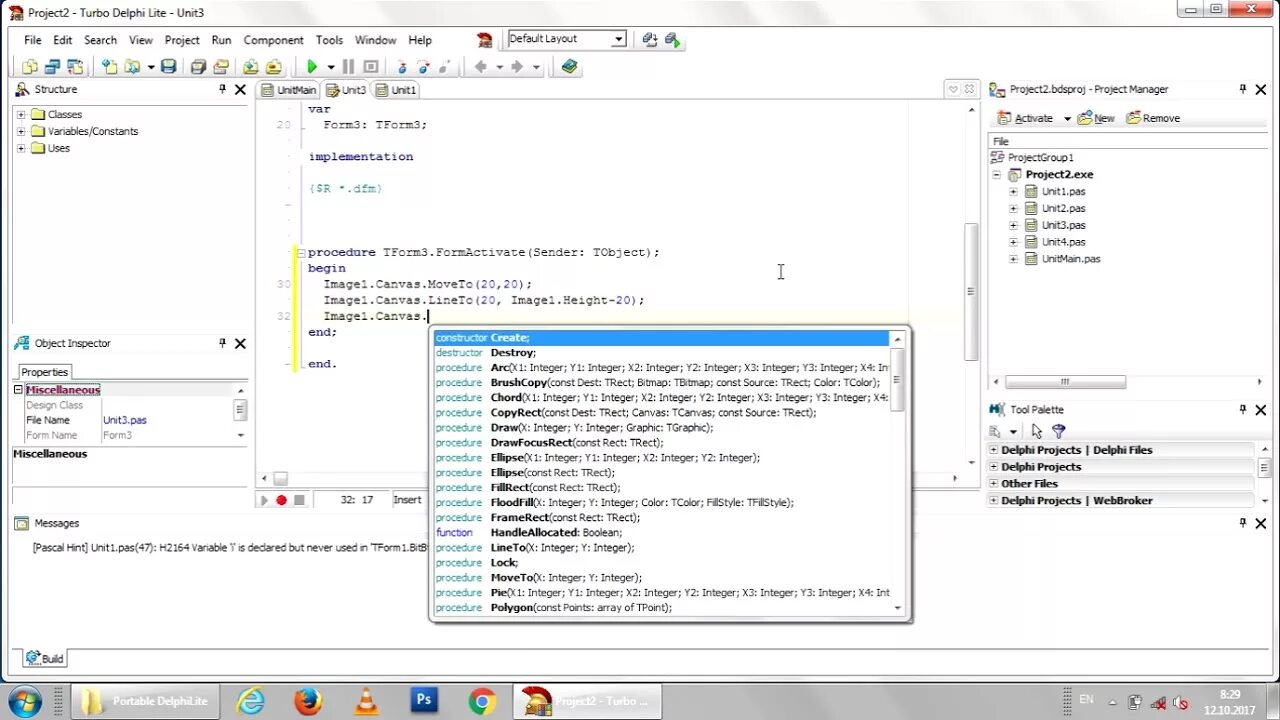Image resolution: width=1280 pixels, height=720 pixels.
Task: Open Photoshop from the taskbar
Action: (x=424, y=701)
